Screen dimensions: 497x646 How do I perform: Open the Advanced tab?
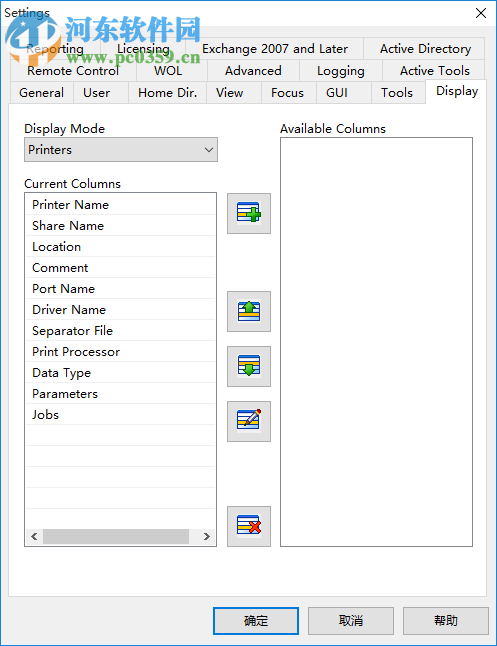(x=253, y=70)
